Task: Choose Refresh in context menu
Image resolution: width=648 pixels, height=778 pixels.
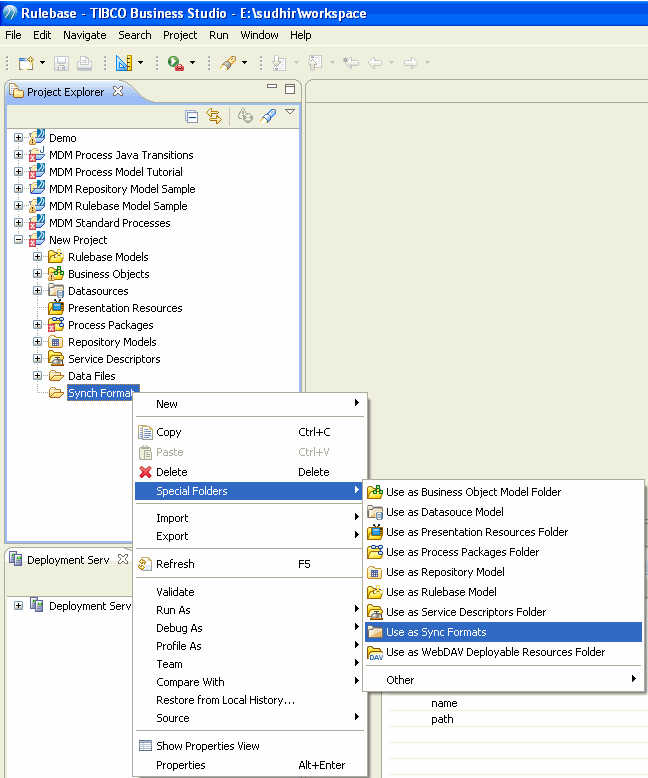Action: point(251,564)
